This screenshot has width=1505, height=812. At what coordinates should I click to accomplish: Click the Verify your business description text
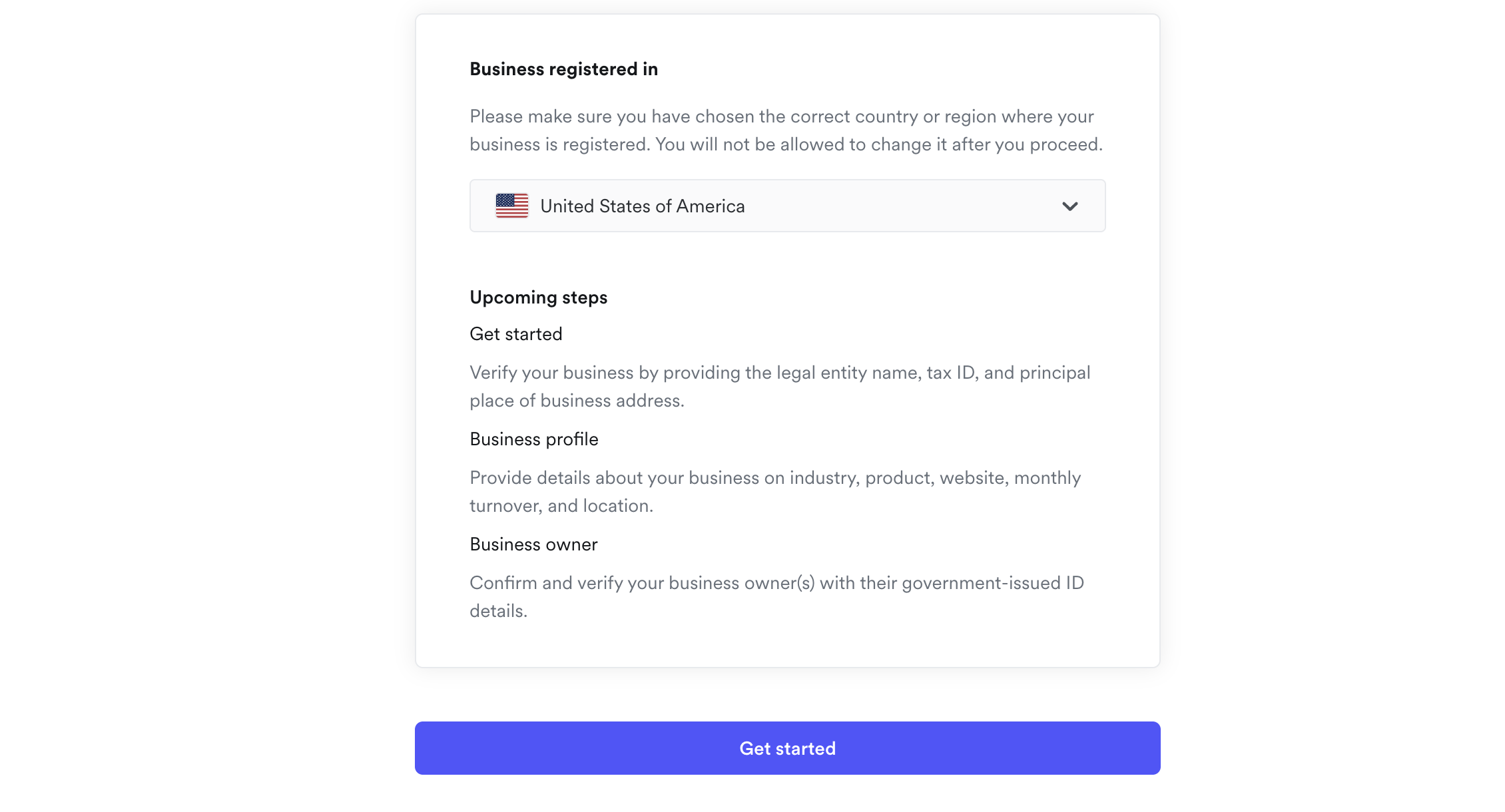tap(779, 373)
